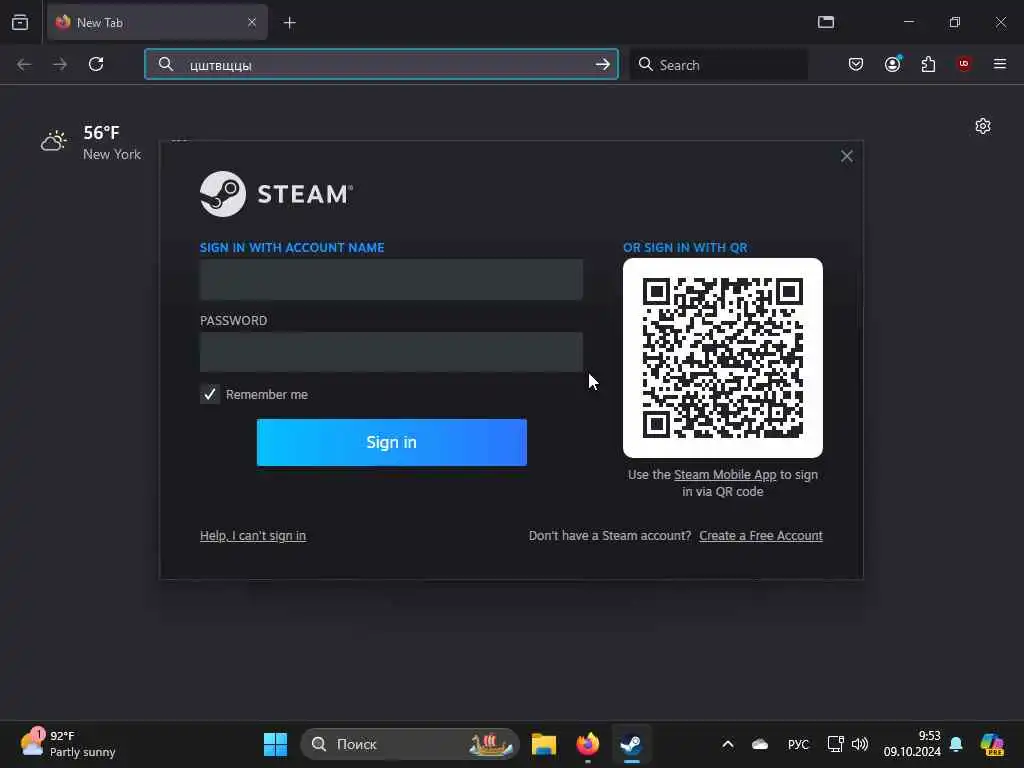The image size is (1024, 768).
Task: Open OneDrive cloud tray icon
Action: (760, 744)
